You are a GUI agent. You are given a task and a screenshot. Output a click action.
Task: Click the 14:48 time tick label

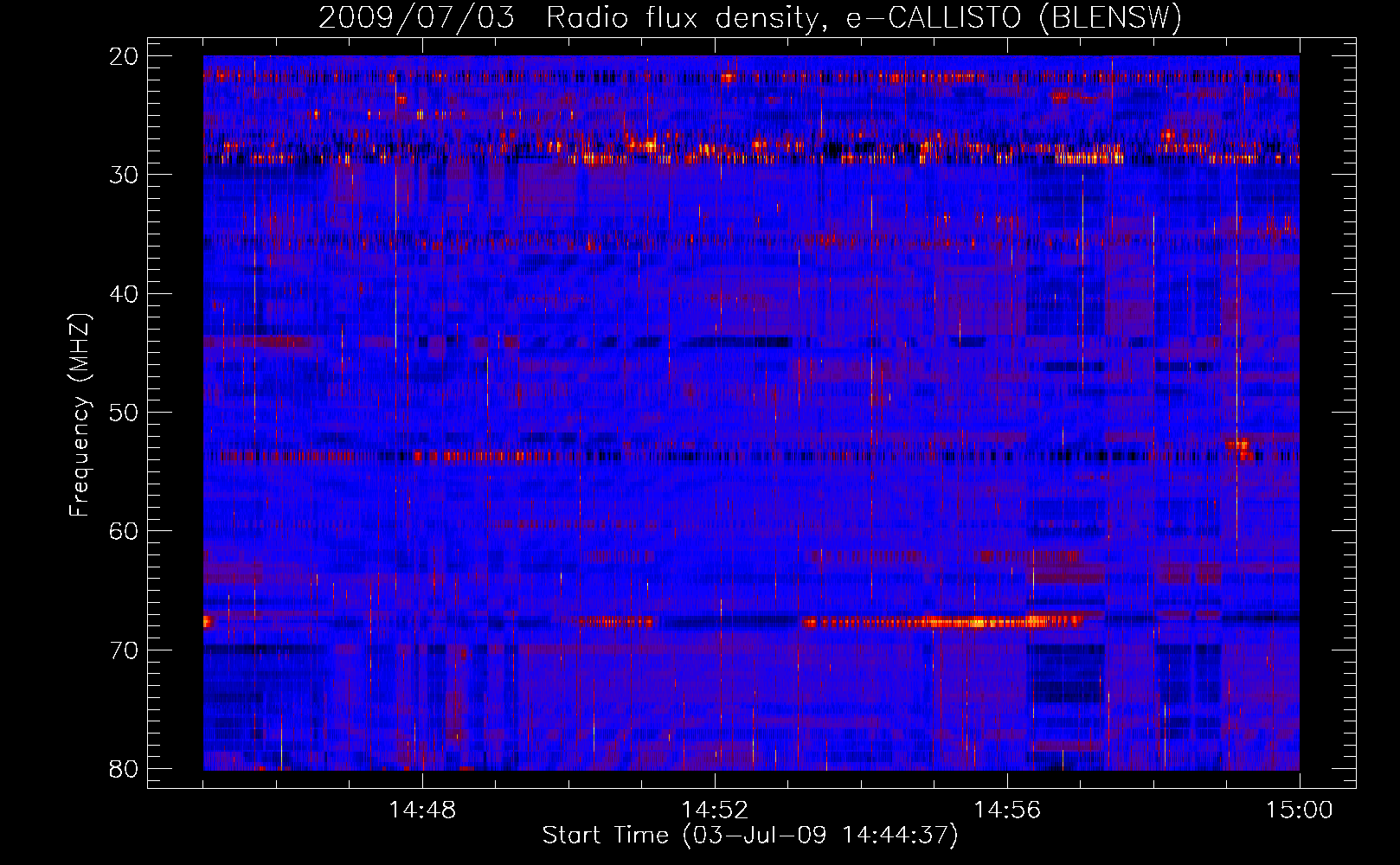pyautogui.click(x=422, y=811)
